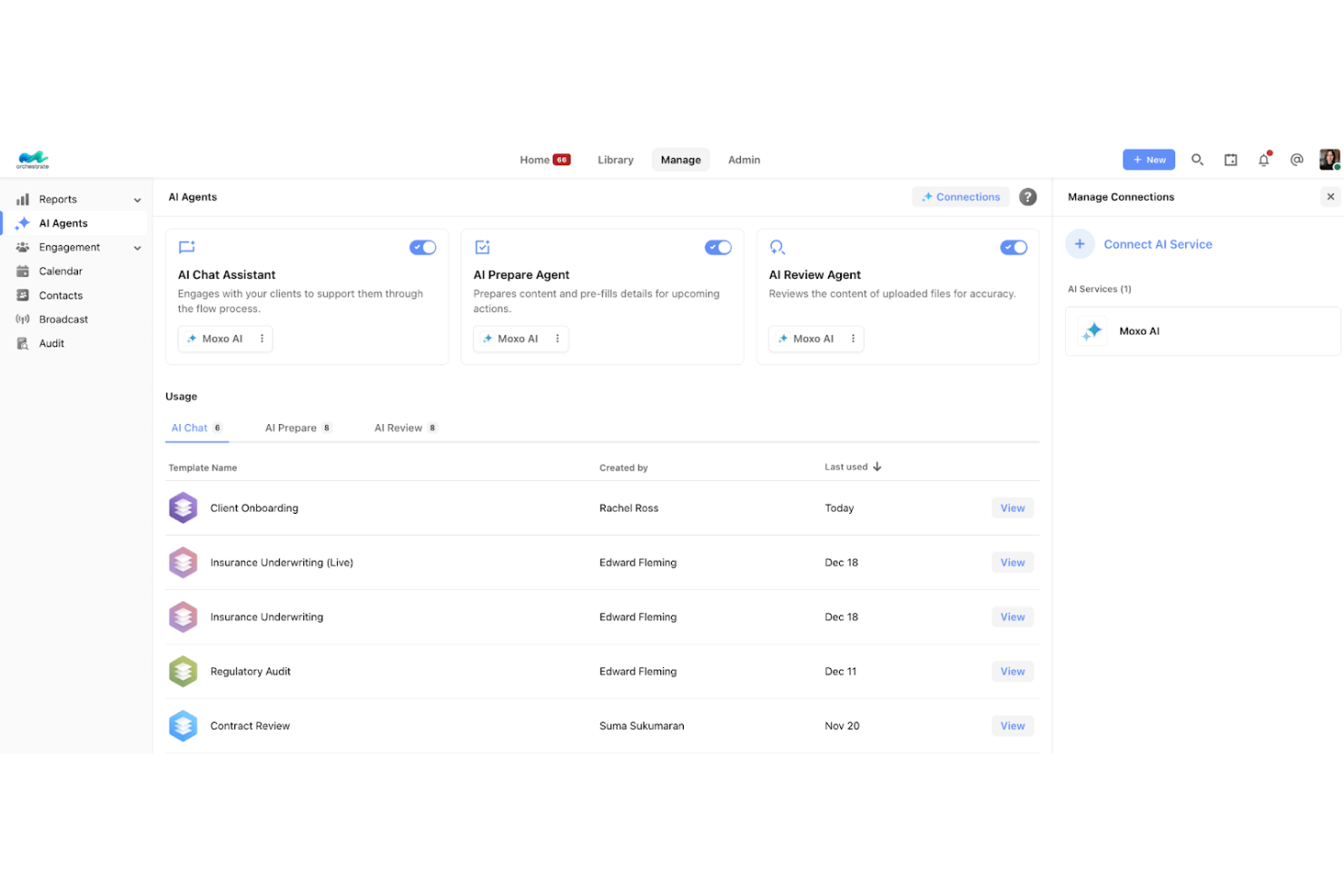Click the notification bell icon
This screenshot has height=896, width=1344.
tap(1263, 160)
